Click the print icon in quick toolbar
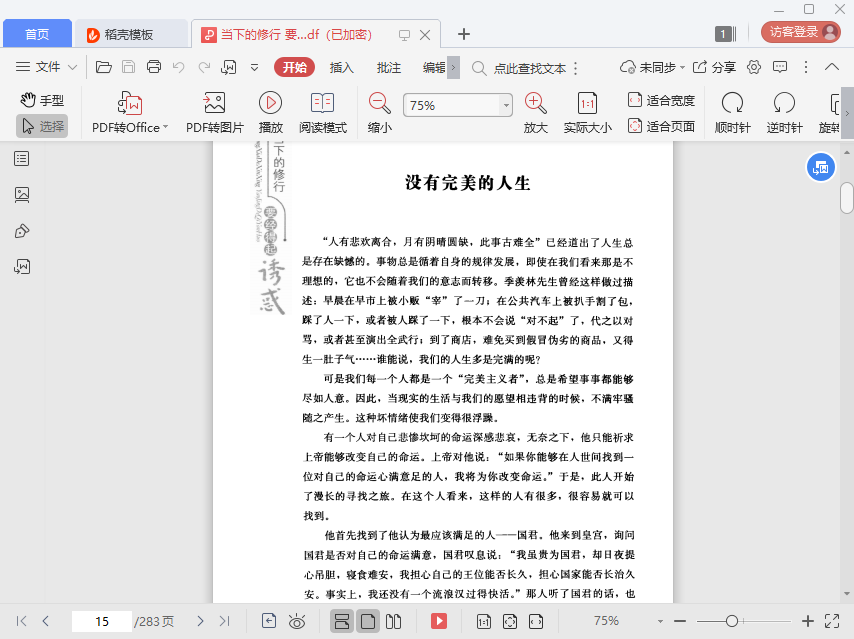 coord(154,68)
